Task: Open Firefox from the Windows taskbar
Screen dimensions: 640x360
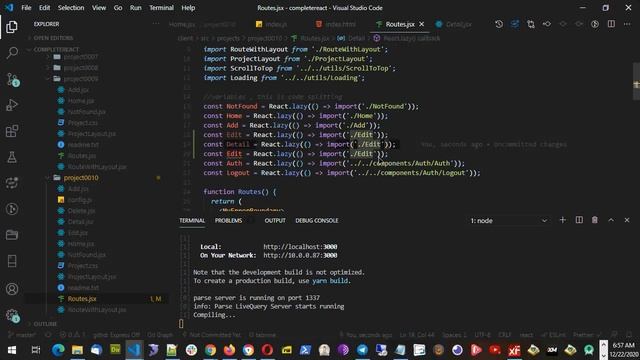Action: point(229,350)
